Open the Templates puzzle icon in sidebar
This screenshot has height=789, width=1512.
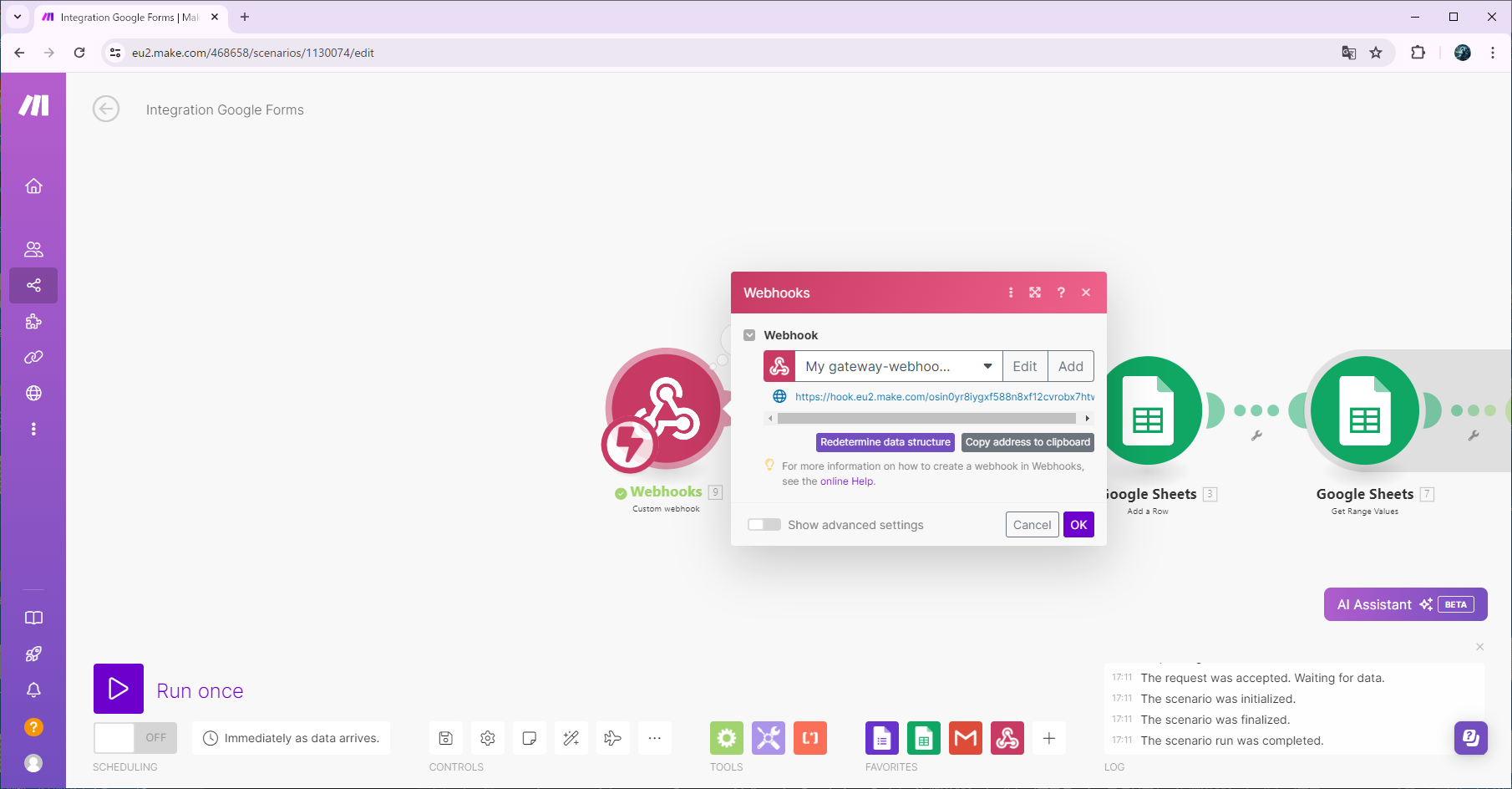click(33, 321)
